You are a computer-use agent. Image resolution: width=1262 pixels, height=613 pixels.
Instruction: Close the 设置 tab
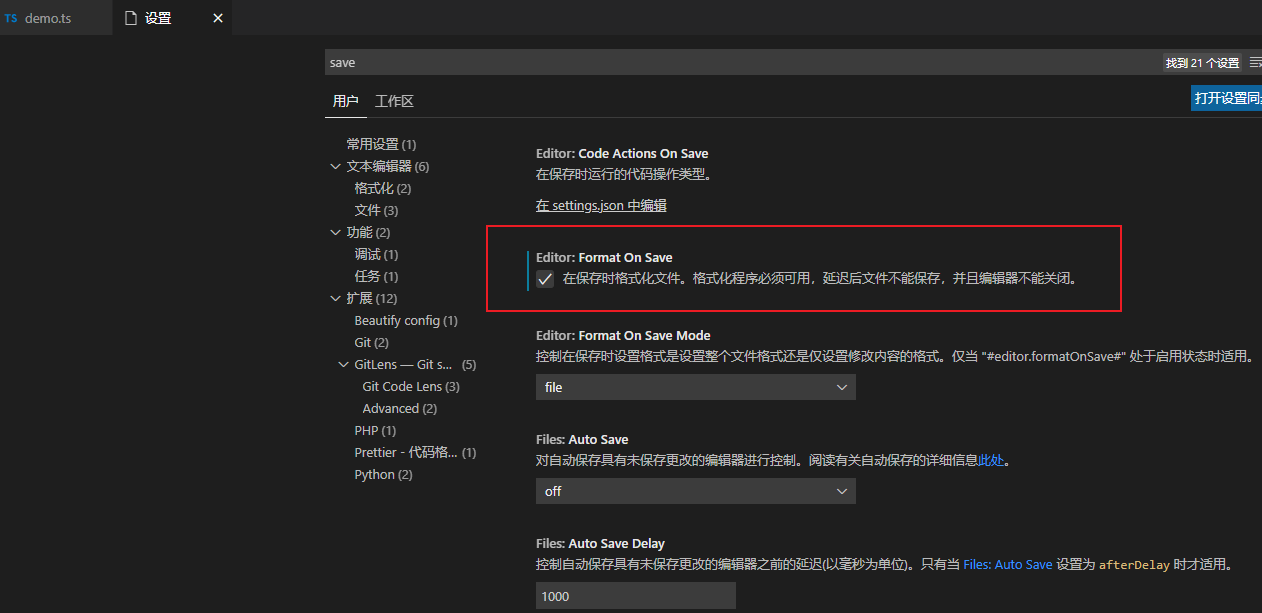pos(218,18)
